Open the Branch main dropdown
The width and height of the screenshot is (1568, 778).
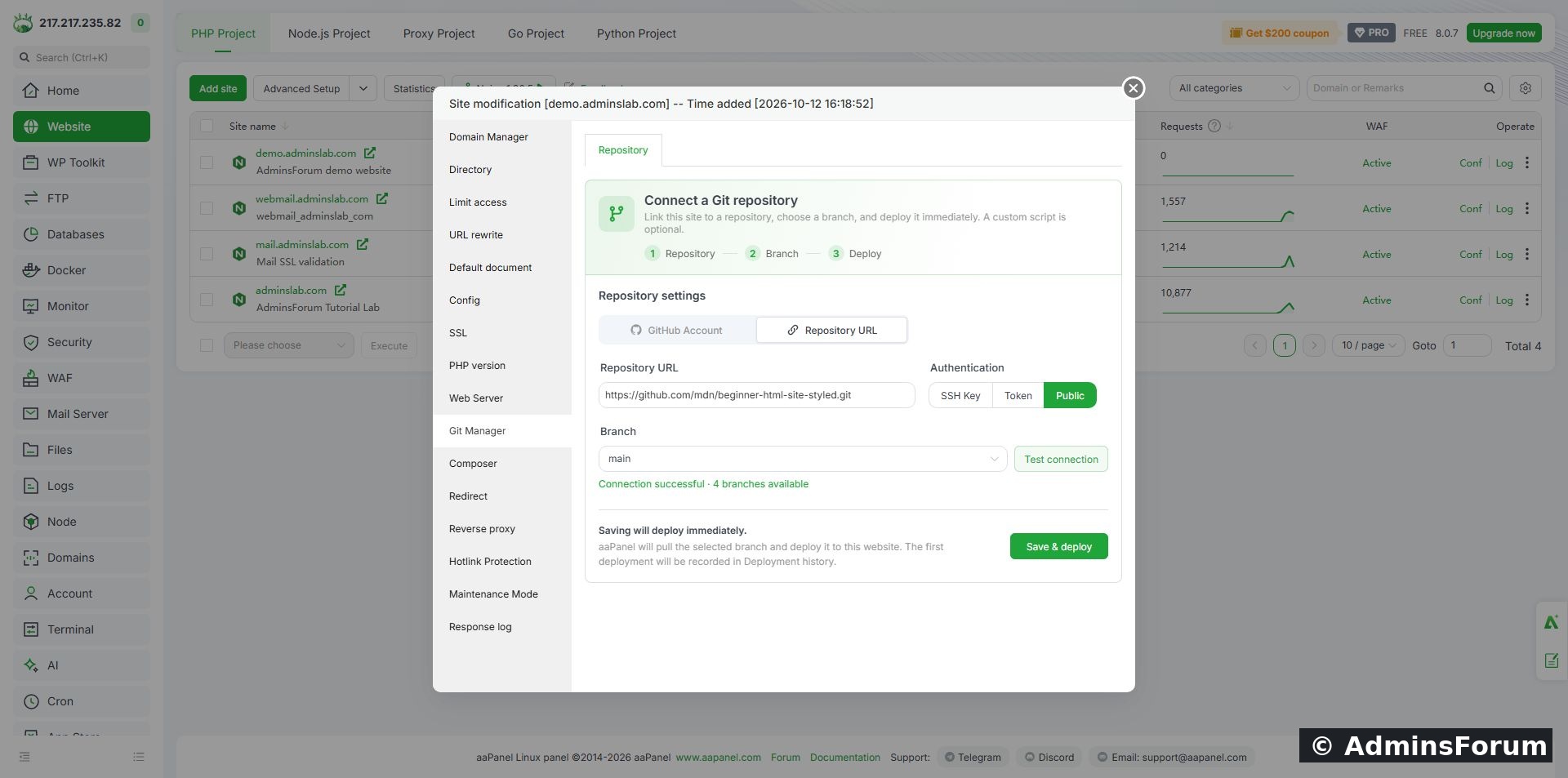click(803, 459)
